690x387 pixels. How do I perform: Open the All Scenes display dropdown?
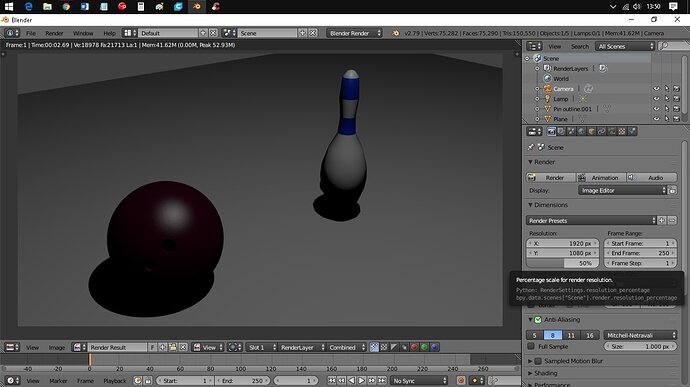click(625, 46)
